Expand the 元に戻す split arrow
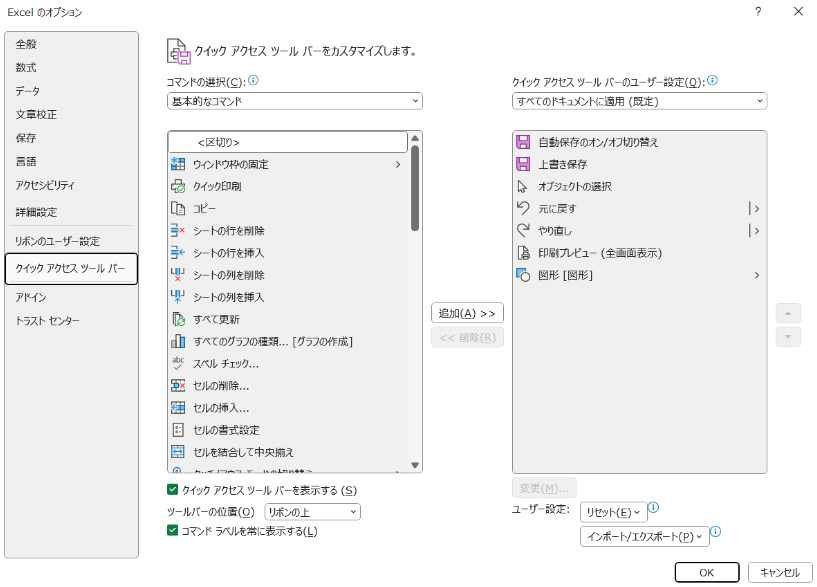Viewport: 817px width, 587px height. [x=757, y=209]
